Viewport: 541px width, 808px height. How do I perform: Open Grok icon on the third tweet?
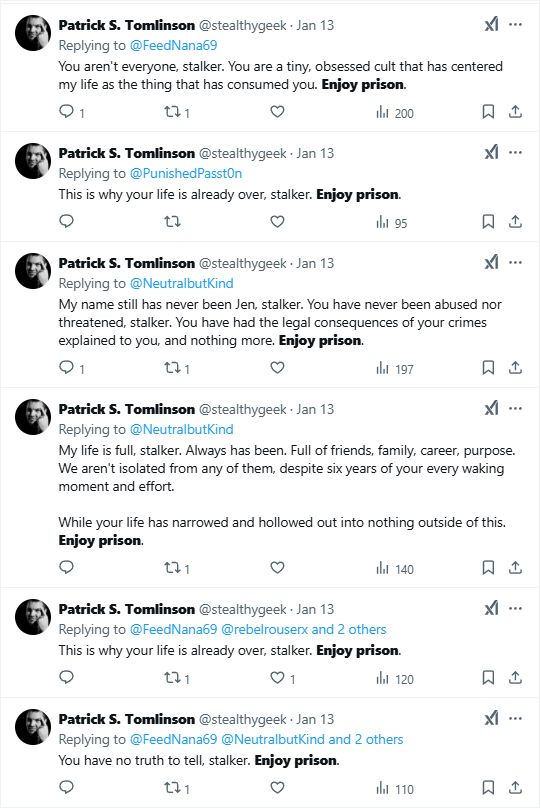tap(492, 263)
